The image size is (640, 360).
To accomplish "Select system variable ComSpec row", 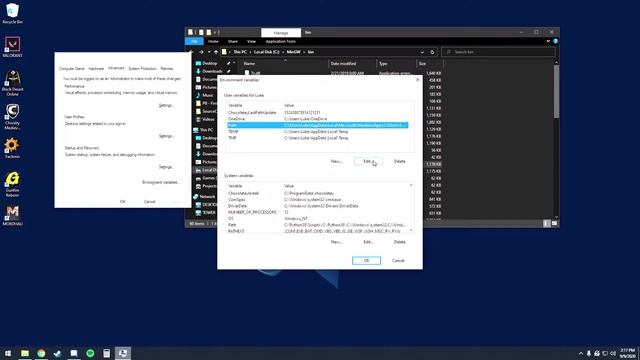I will tap(318, 200).
